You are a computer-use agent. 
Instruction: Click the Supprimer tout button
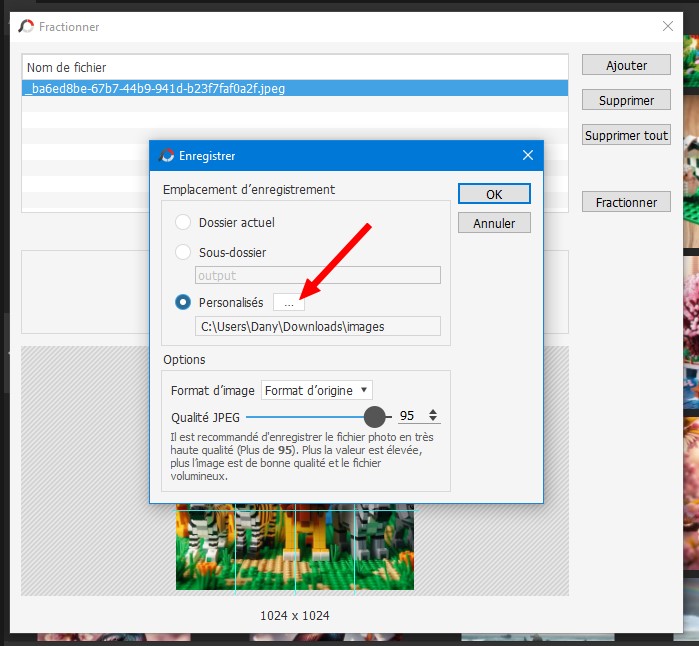(626, 135)
